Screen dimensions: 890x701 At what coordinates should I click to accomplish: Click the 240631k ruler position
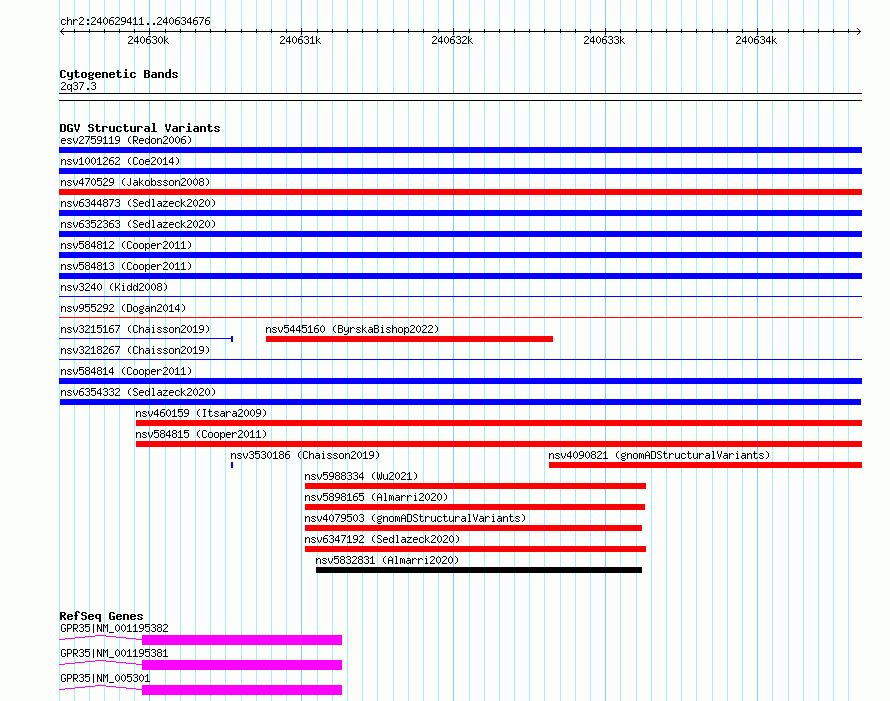[x=300, y=40]
